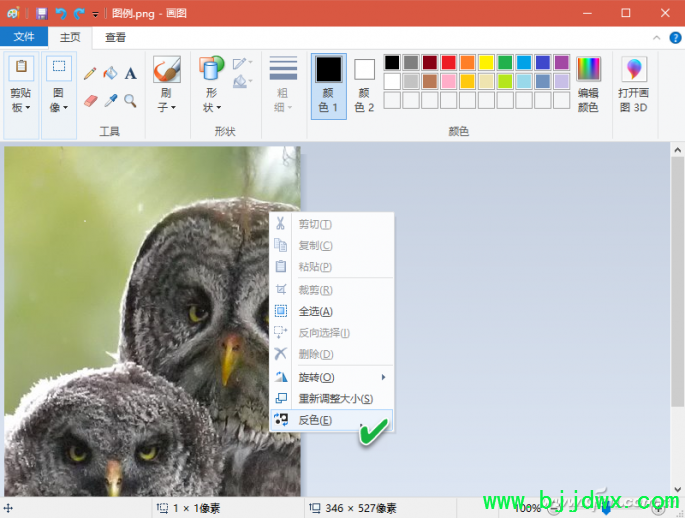The image size is (685, 518).
Task: Switch to the 主页 tab
Action: click(x=70, y=38)
